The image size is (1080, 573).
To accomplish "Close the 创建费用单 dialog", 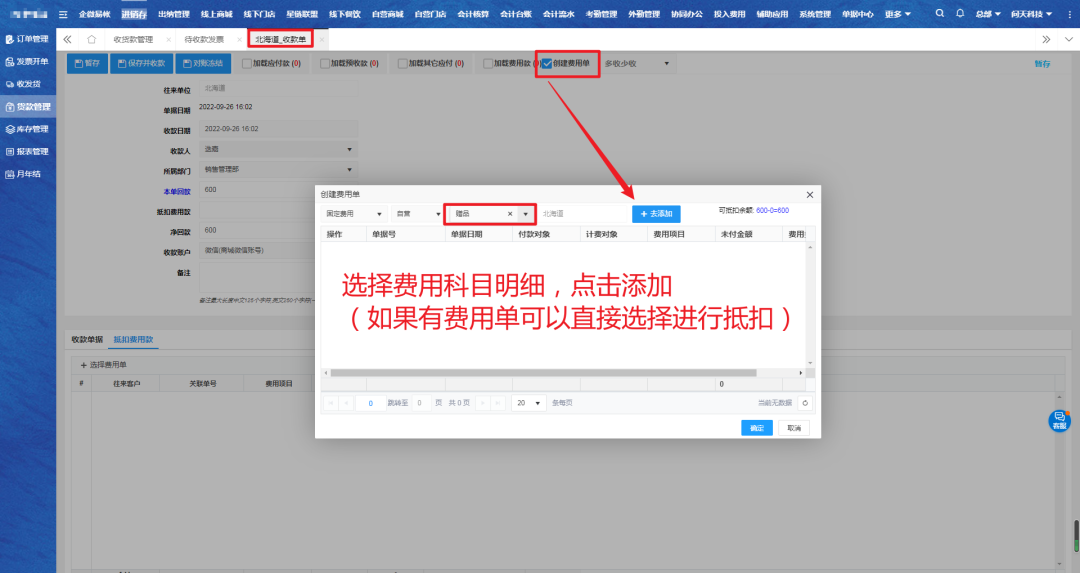I will pos(810,195).
